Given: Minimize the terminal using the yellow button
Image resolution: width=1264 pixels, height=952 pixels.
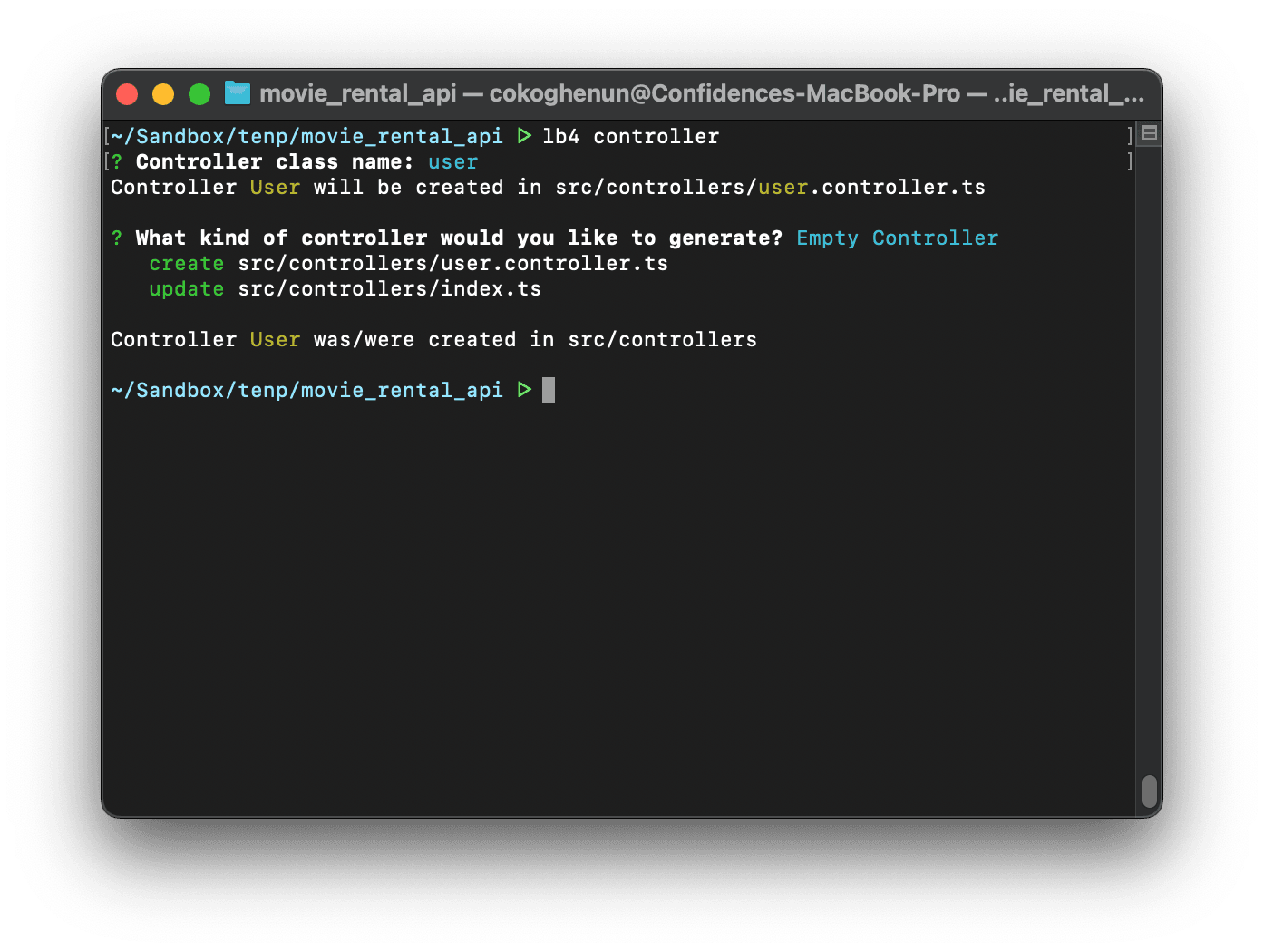Looking at the screenshot, I should [x=163, y=94].
